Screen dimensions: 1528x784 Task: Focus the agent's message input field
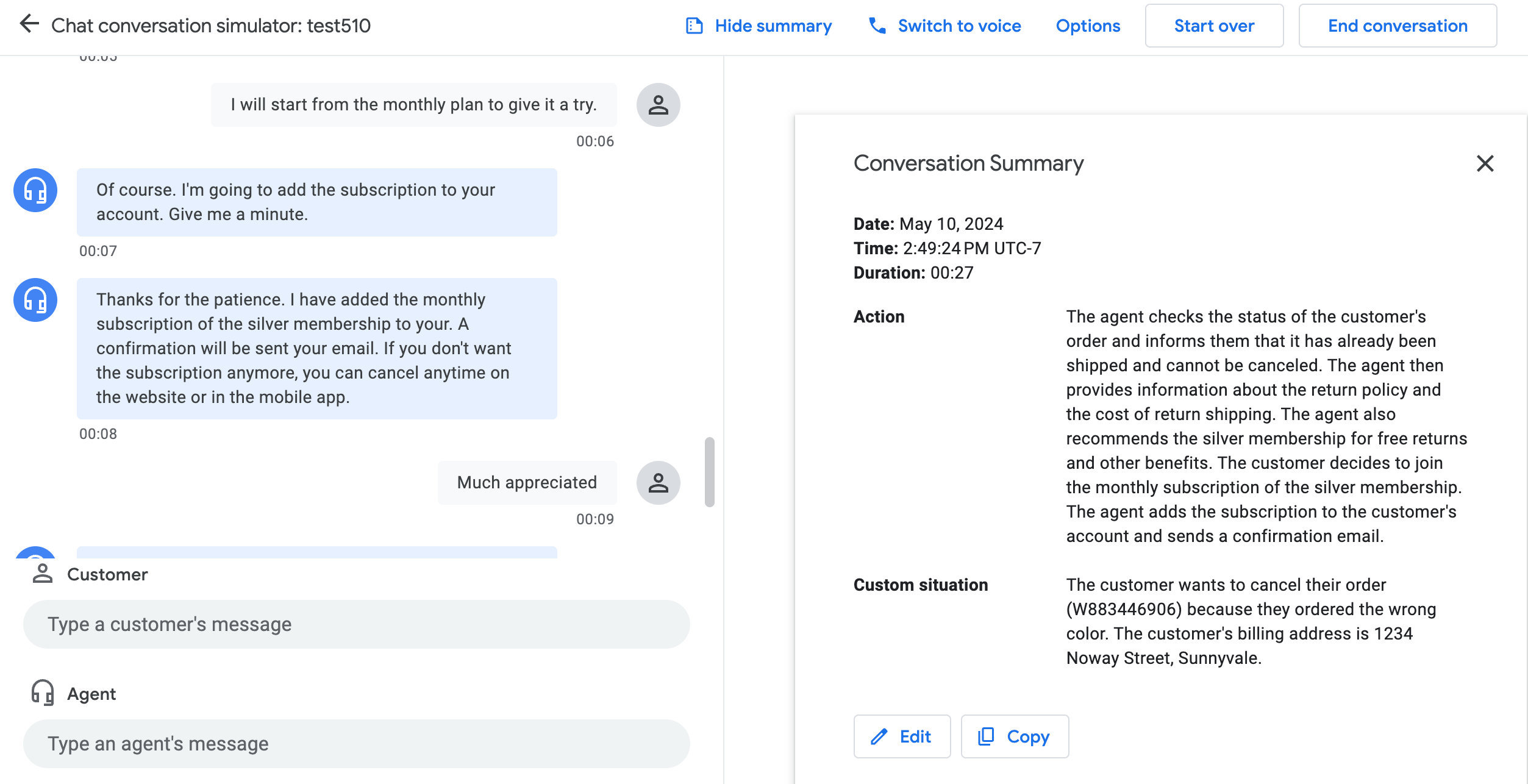[356, 744]
